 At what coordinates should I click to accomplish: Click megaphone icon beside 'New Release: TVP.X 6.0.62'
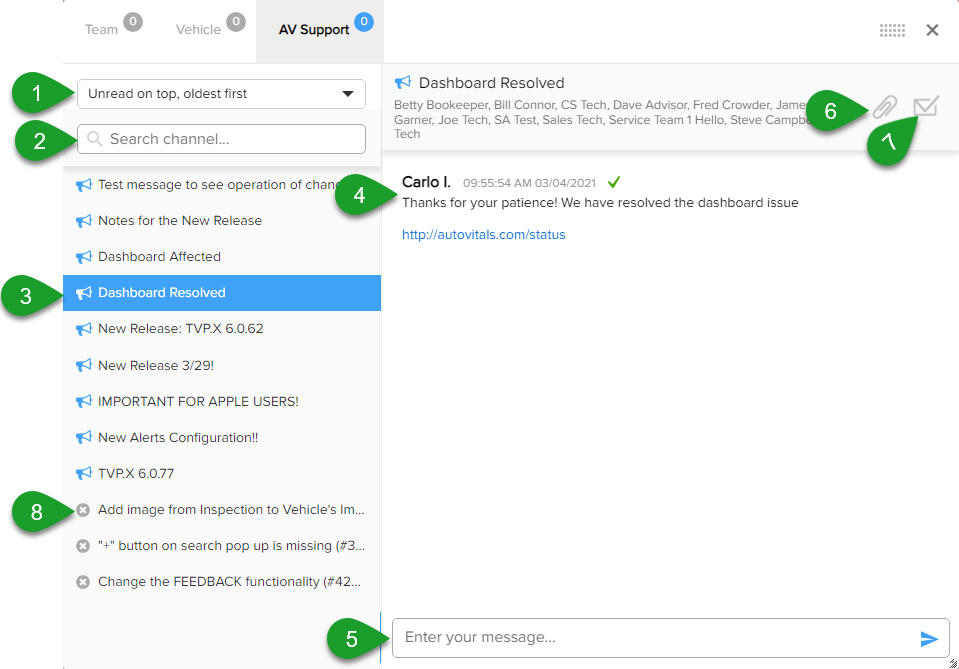point(84,329)
